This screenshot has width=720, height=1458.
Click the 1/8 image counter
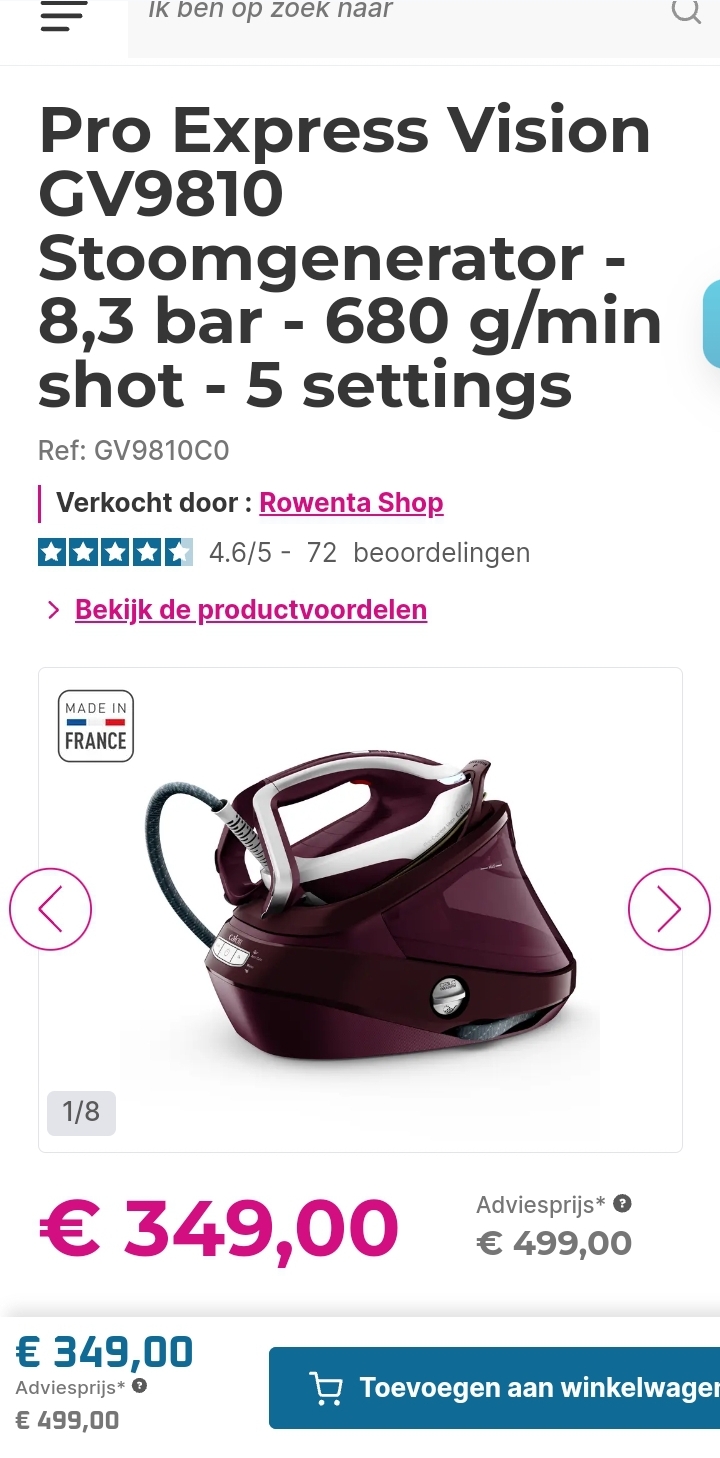pos(81,1112)
